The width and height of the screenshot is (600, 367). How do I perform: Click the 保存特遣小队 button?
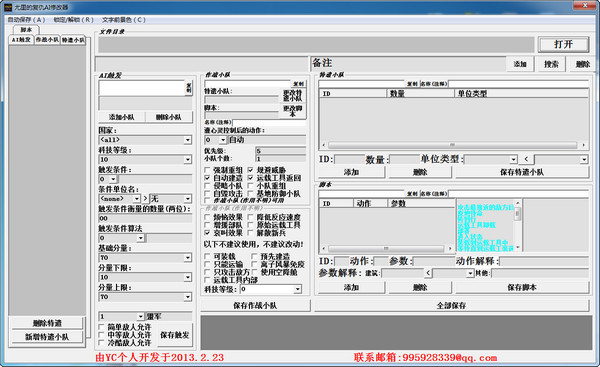[x=522, y=172]
